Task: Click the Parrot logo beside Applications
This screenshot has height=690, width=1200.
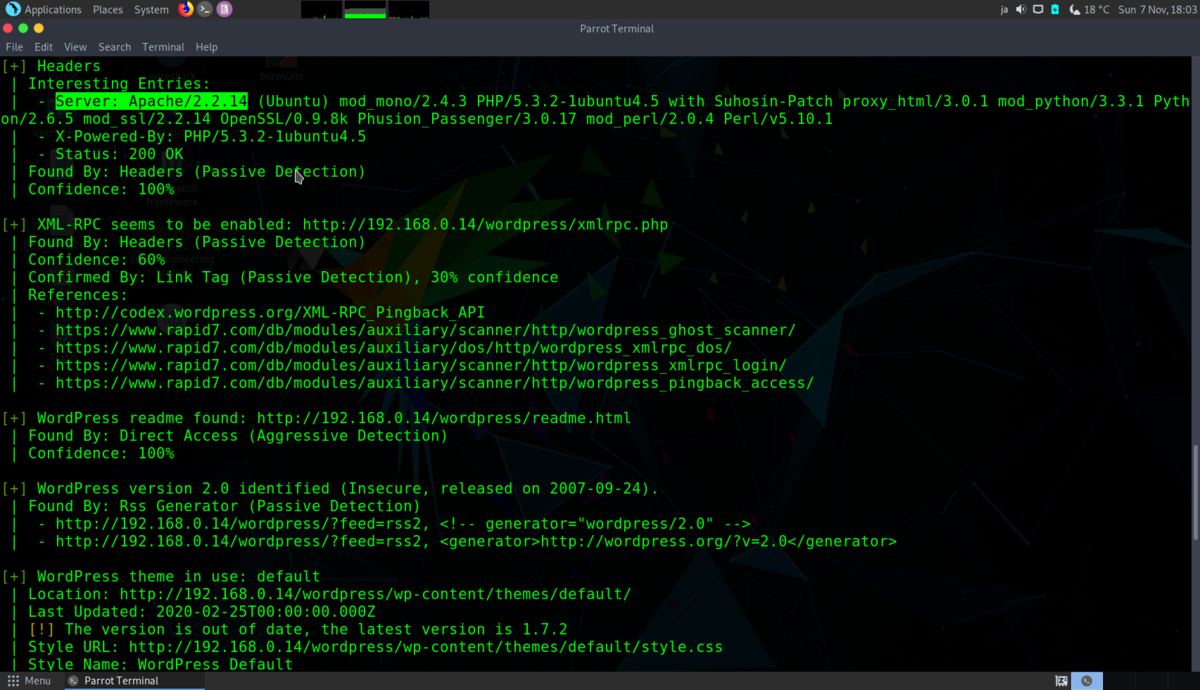Action: [13, 9]
